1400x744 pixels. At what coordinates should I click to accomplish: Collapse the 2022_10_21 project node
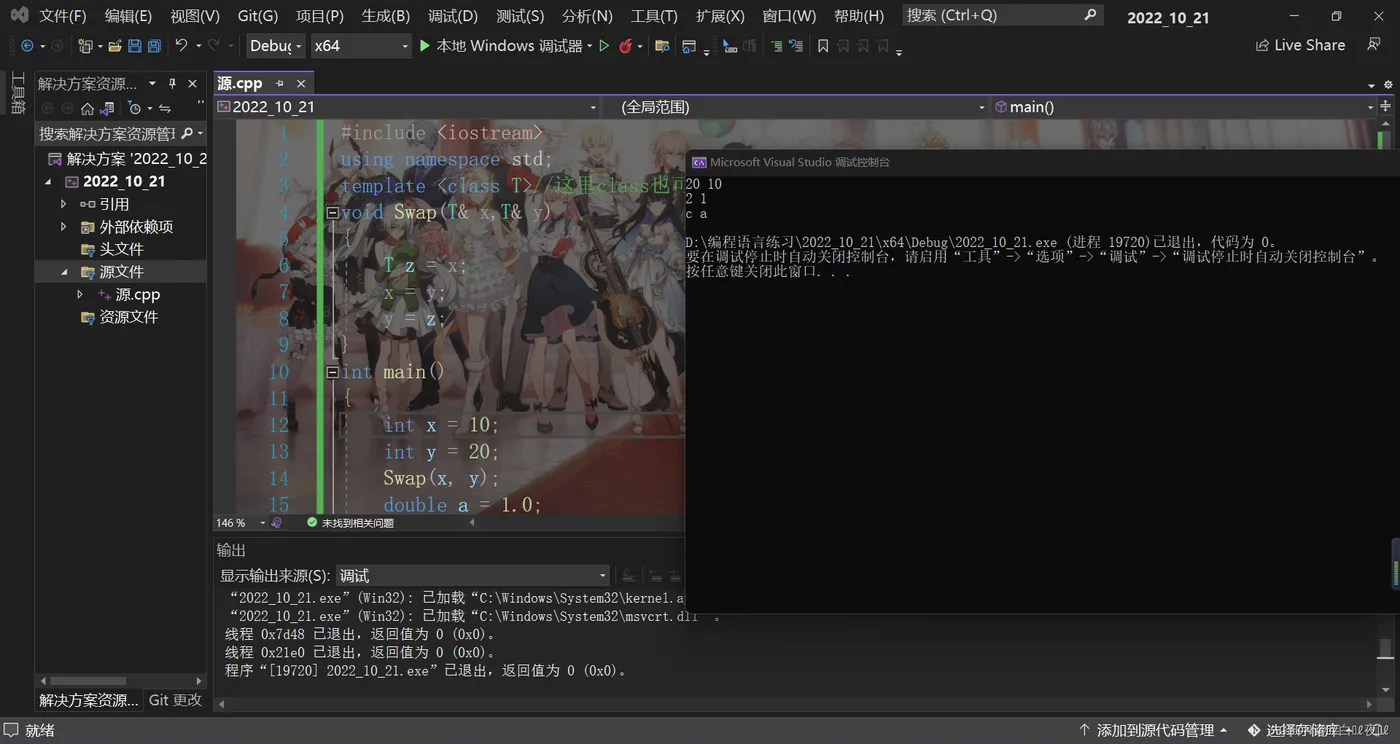[x=48, y=182]
